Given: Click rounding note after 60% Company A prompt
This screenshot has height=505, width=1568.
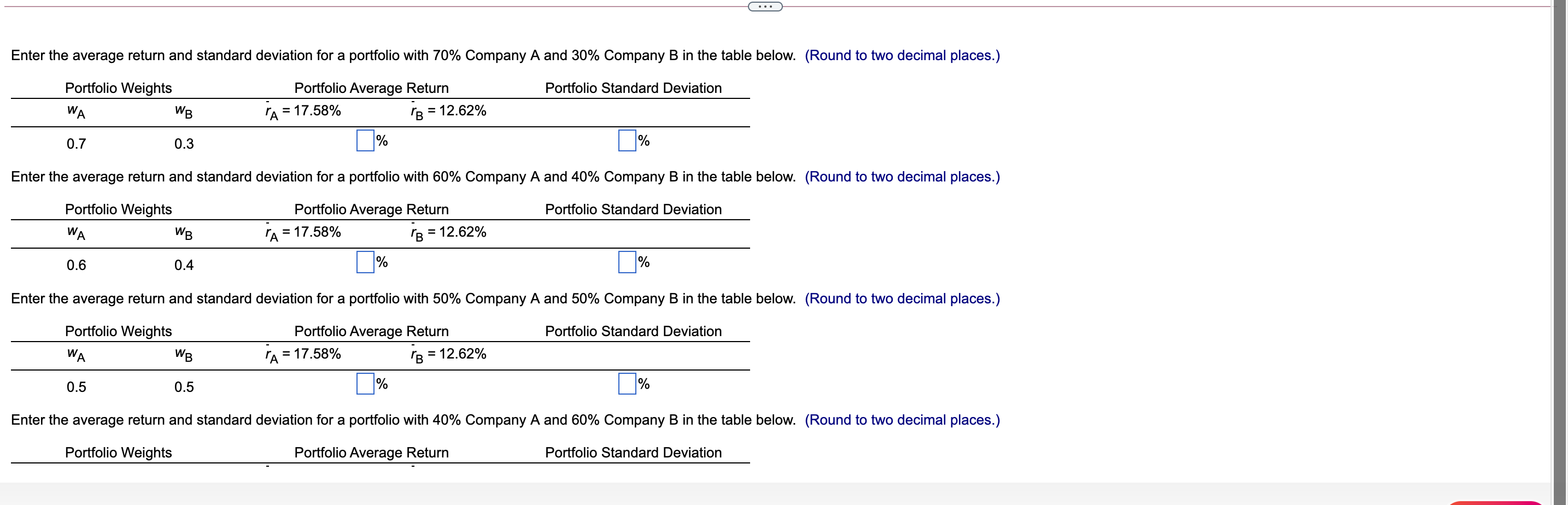Looking at the screenshot, I should (902, 177).
